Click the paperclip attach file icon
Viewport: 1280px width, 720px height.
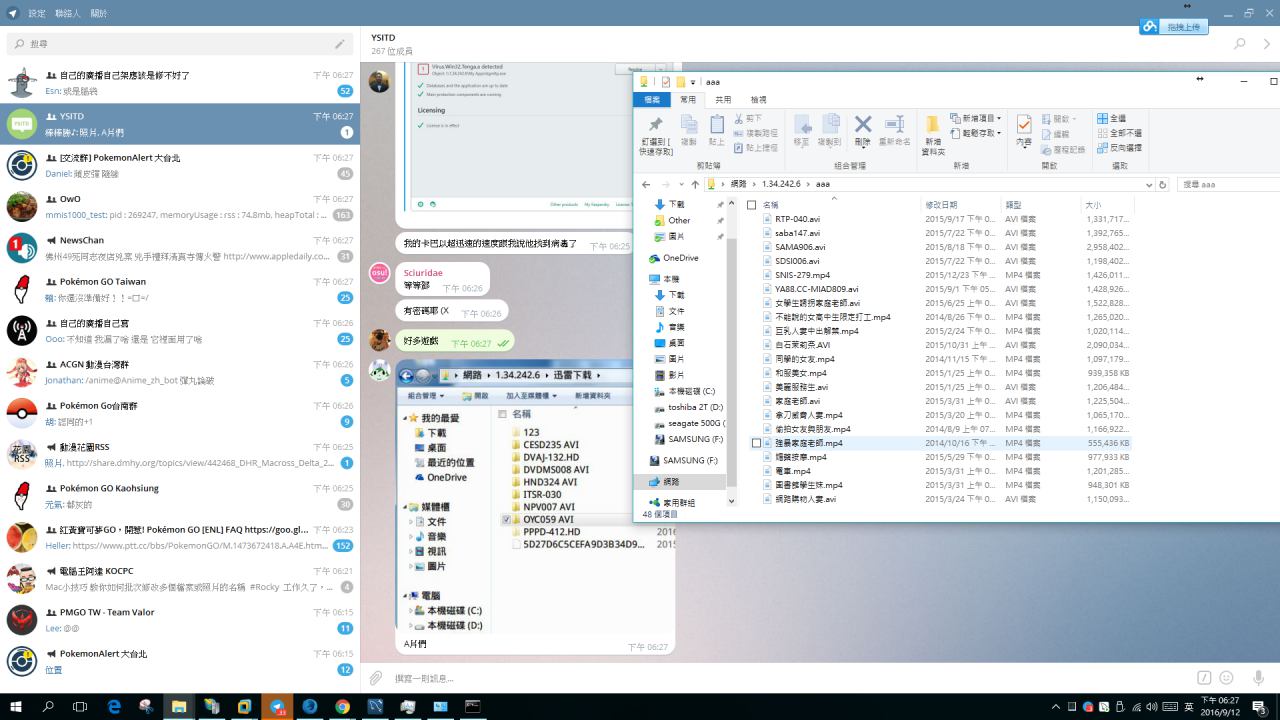click(x=376, y=678)
